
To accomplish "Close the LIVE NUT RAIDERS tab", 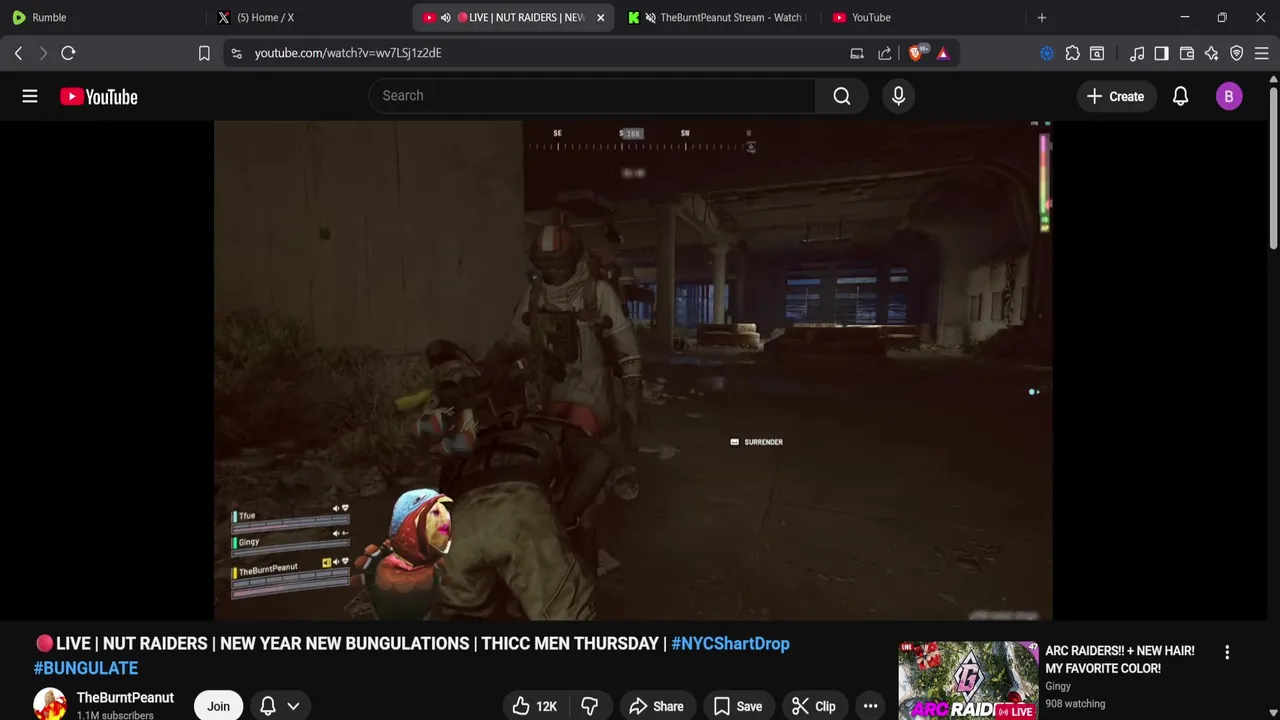I will tap(601, 17).
